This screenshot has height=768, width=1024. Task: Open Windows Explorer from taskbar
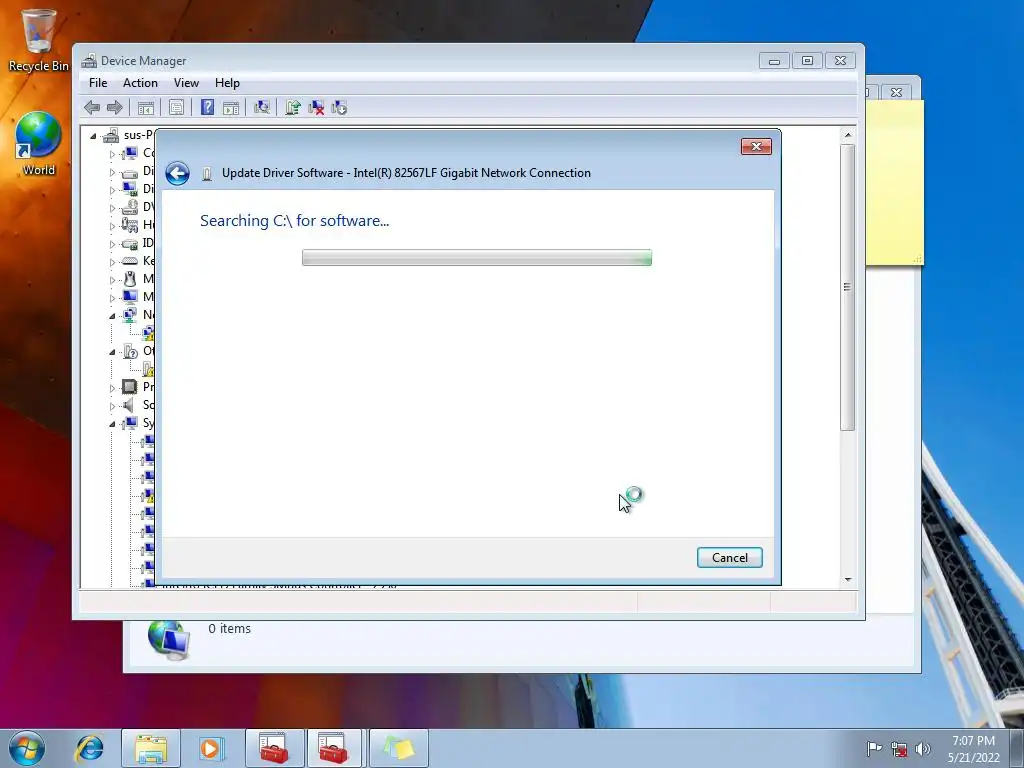[151, 748]
